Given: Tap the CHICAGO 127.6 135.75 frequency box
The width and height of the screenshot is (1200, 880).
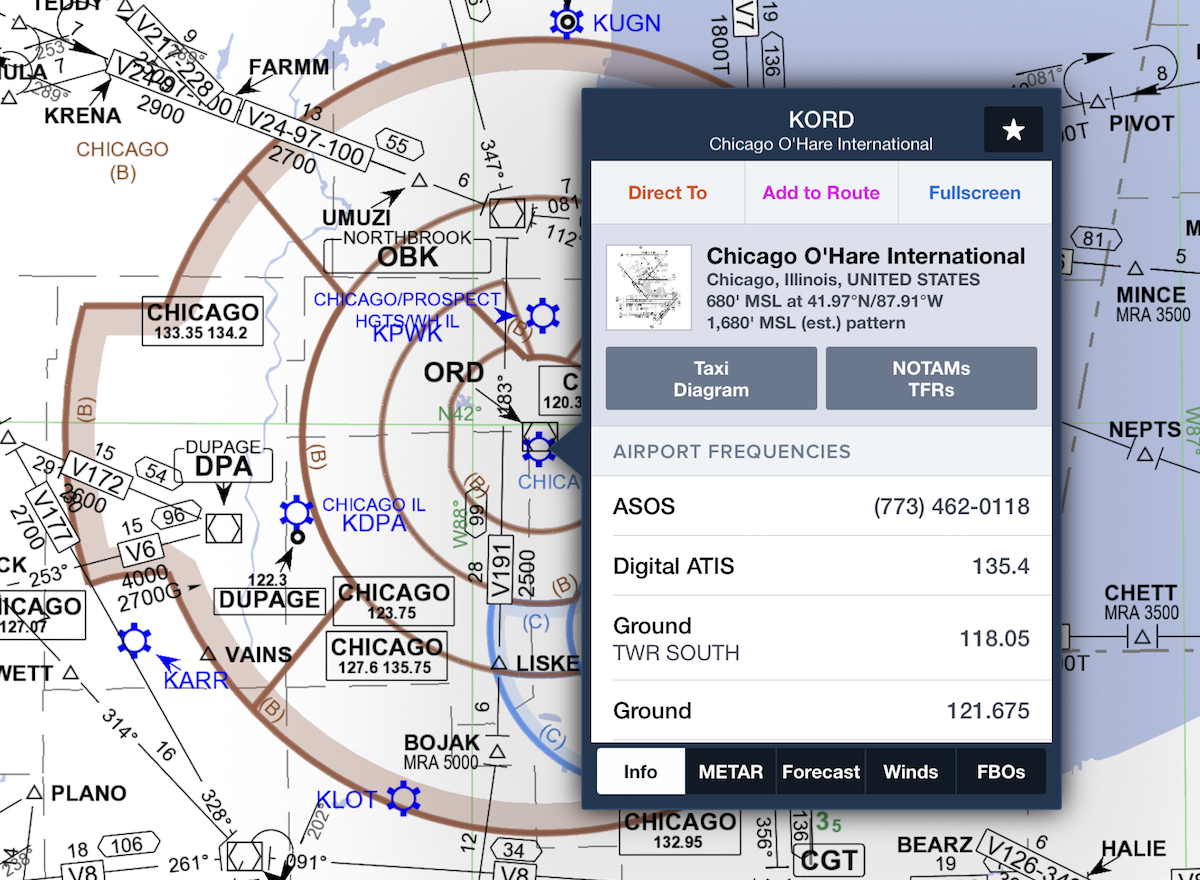Looking at the screenshot, I should [388, 656].
